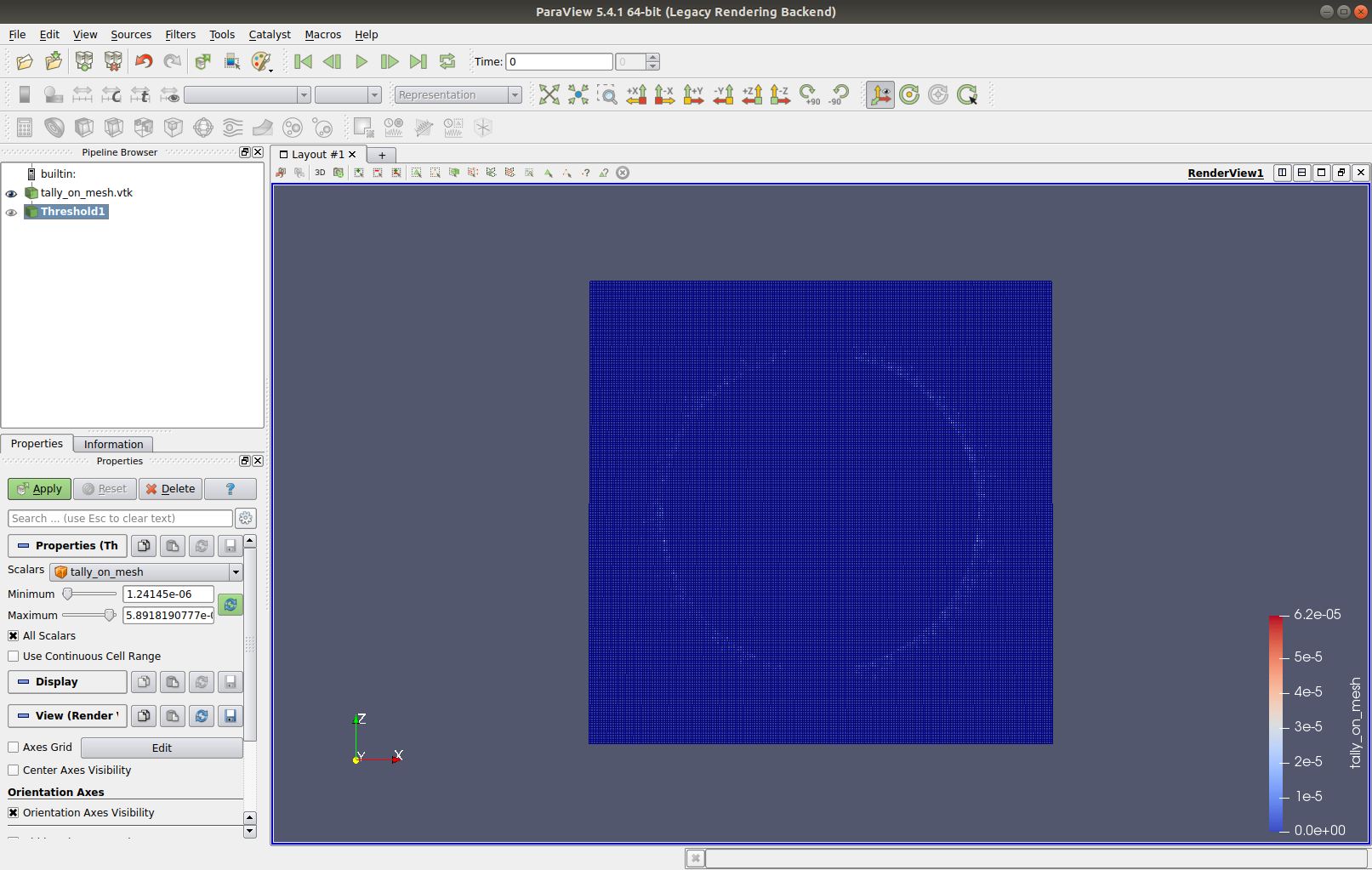
Task: Open the Filters menu
Action: (x=180, y=35)
